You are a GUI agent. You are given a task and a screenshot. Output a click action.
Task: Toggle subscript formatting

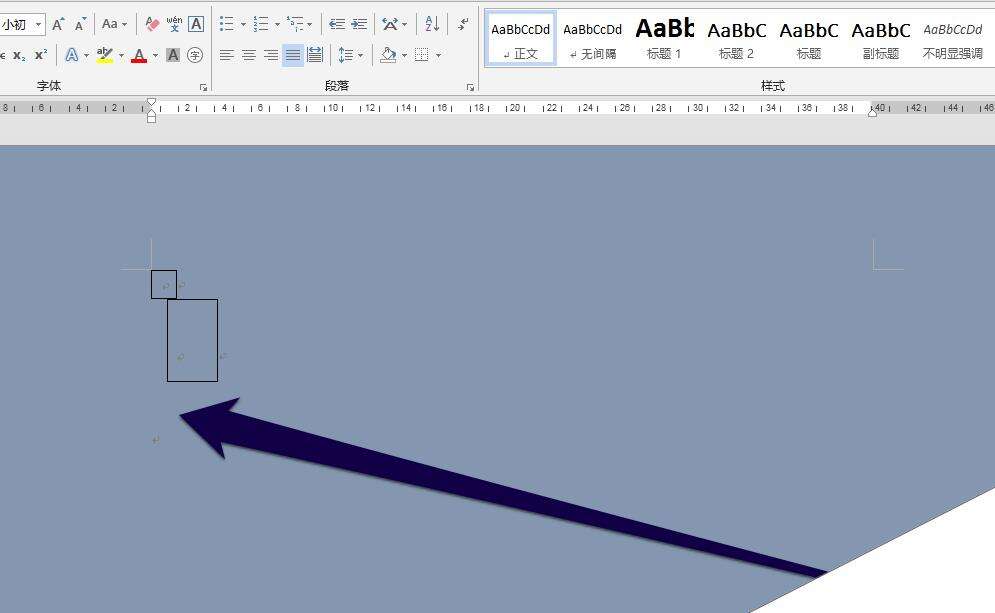[20, 55]
